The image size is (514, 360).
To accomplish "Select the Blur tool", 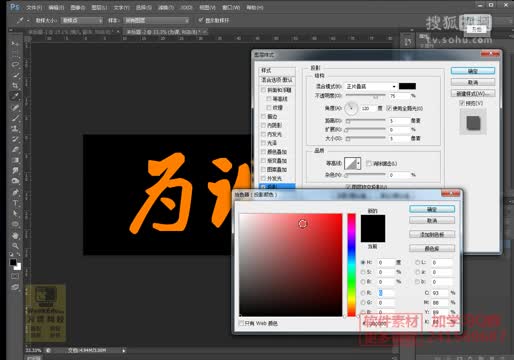I will point(15,171).
